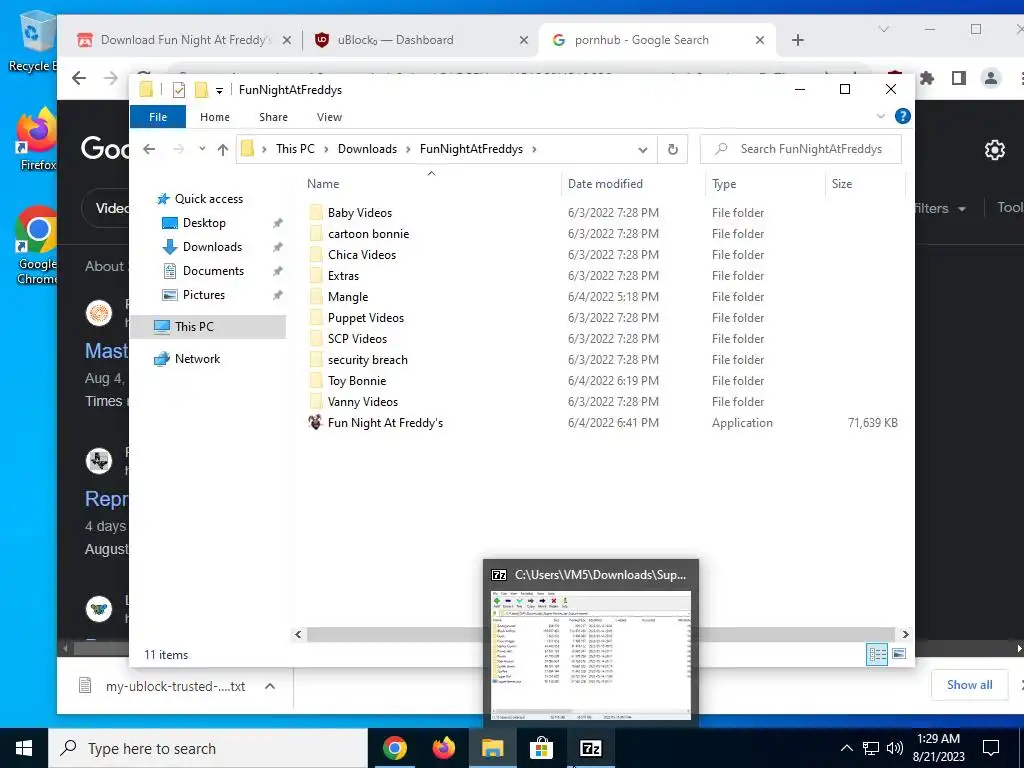Select the Vanny Videos folder
Screen dimensions: 1024x768
362,402
